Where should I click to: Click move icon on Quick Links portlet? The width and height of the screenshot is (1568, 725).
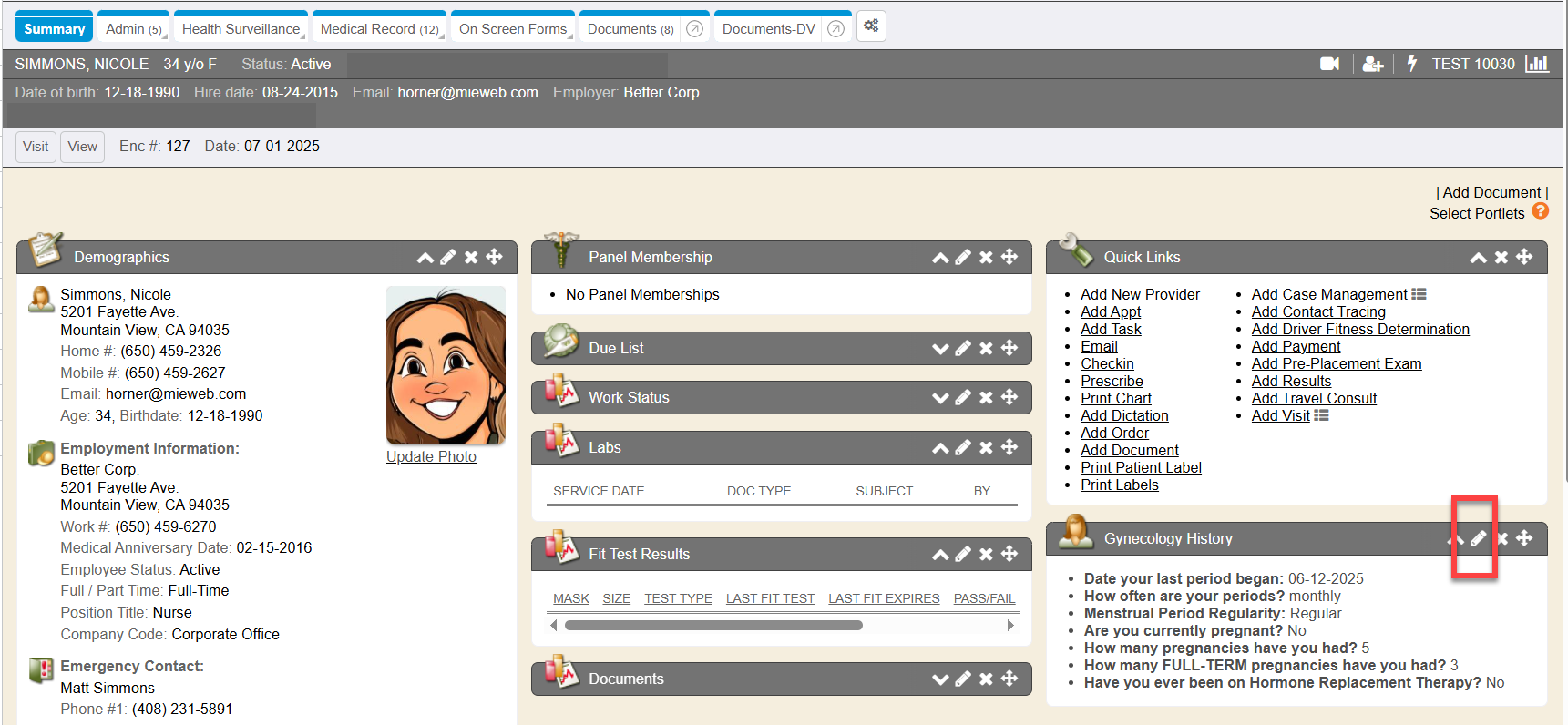click(1524, 257)
